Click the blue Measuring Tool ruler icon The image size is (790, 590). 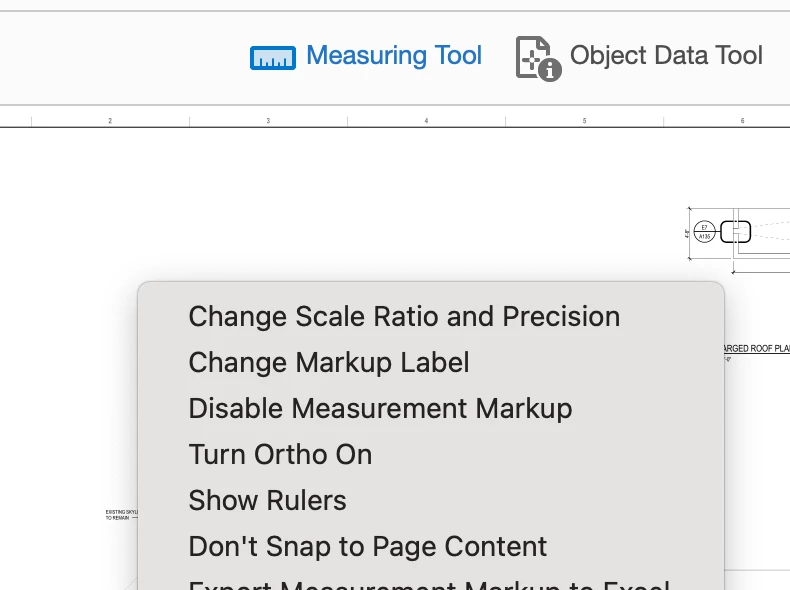(272, 57)
